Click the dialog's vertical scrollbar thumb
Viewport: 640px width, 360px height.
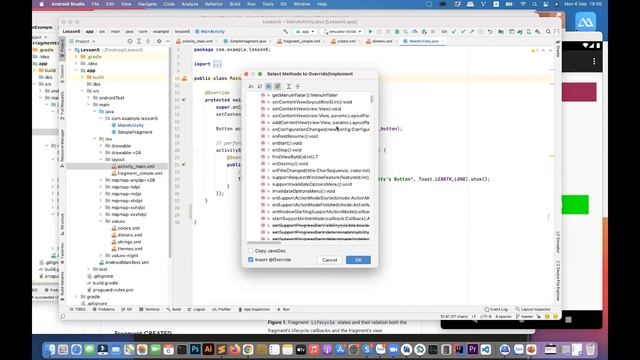pyautogui.click(x=371, y=99)
